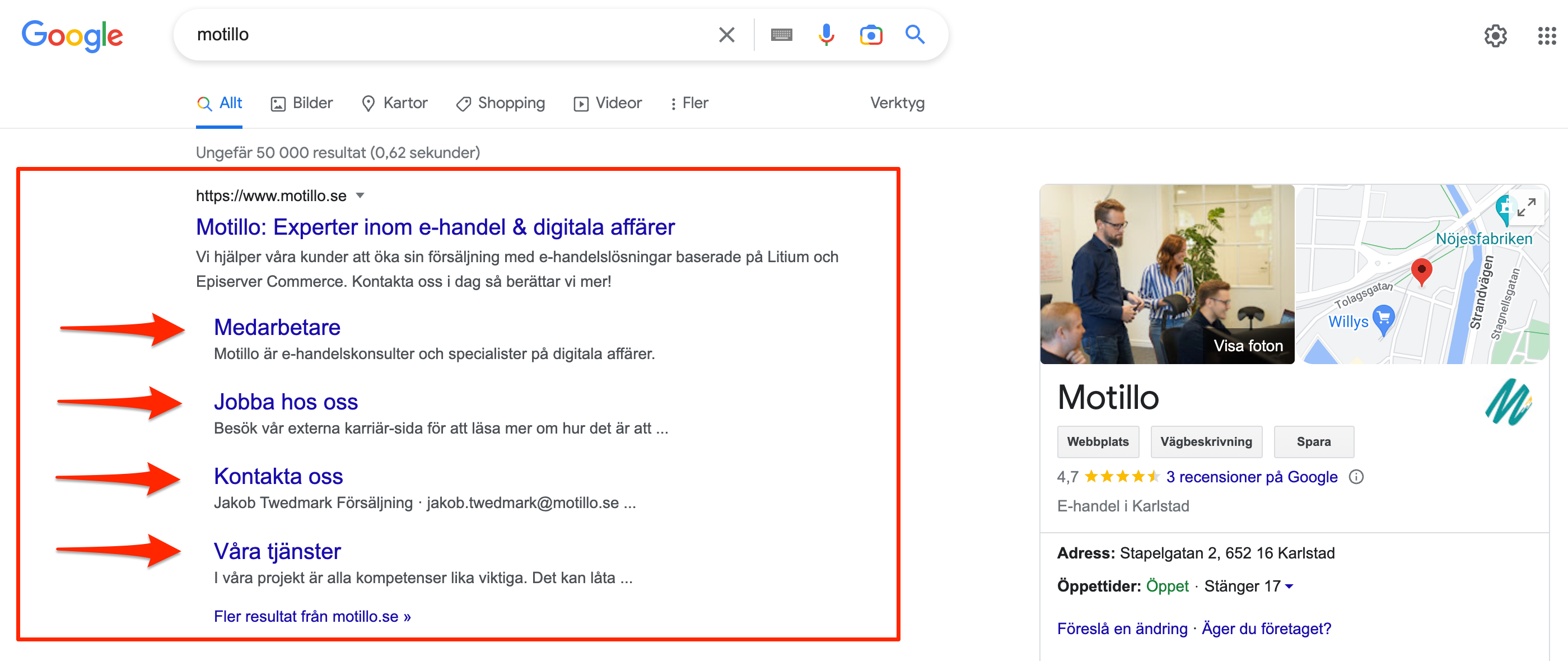The height and width of the screenshot is (661, 1568).
Task: Click Fler resultat från motillo.se
Action: [x=312, y=616]
